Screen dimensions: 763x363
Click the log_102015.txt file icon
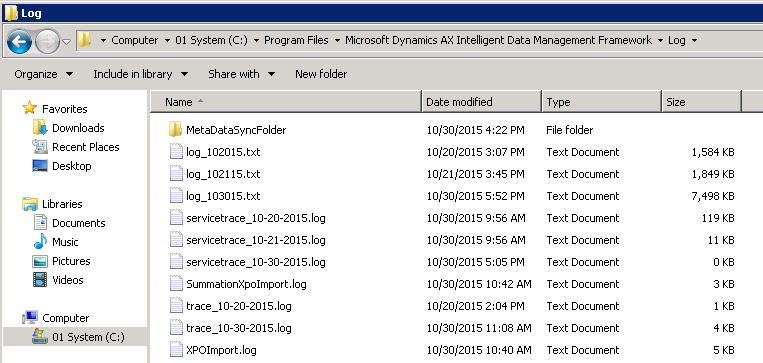pyautogui.click(x=176, y=152)
